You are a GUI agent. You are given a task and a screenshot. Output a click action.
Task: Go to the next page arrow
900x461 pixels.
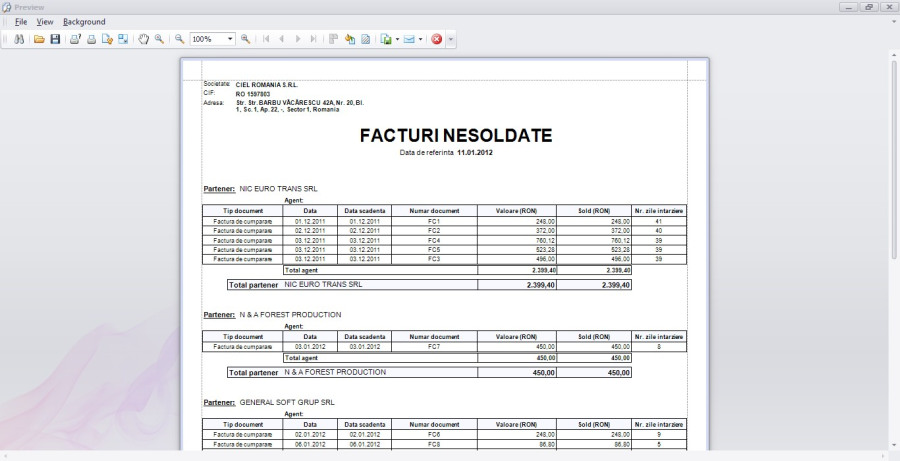click(297, 39)
